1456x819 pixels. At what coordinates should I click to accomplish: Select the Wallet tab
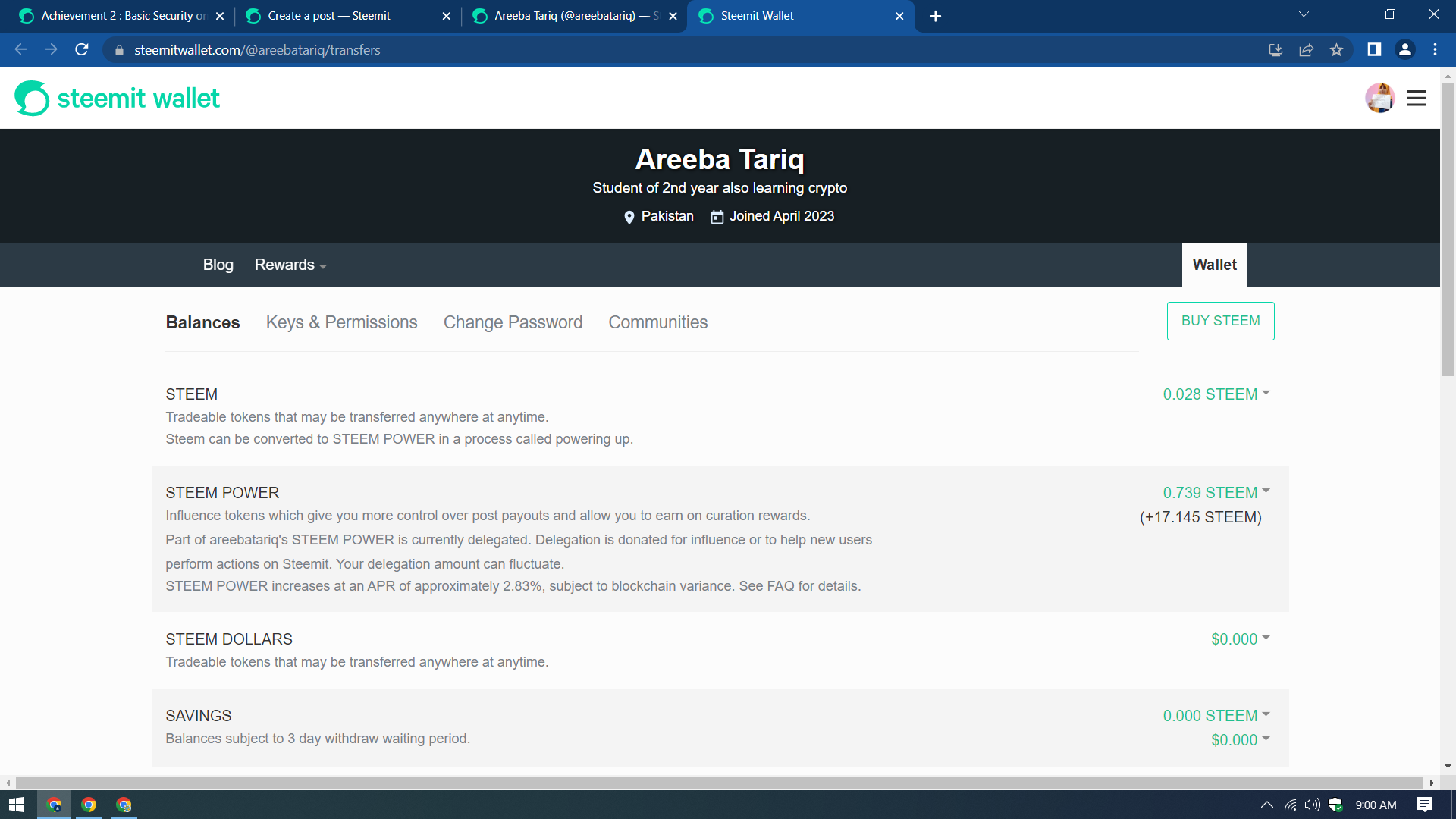coord(1214,265)
